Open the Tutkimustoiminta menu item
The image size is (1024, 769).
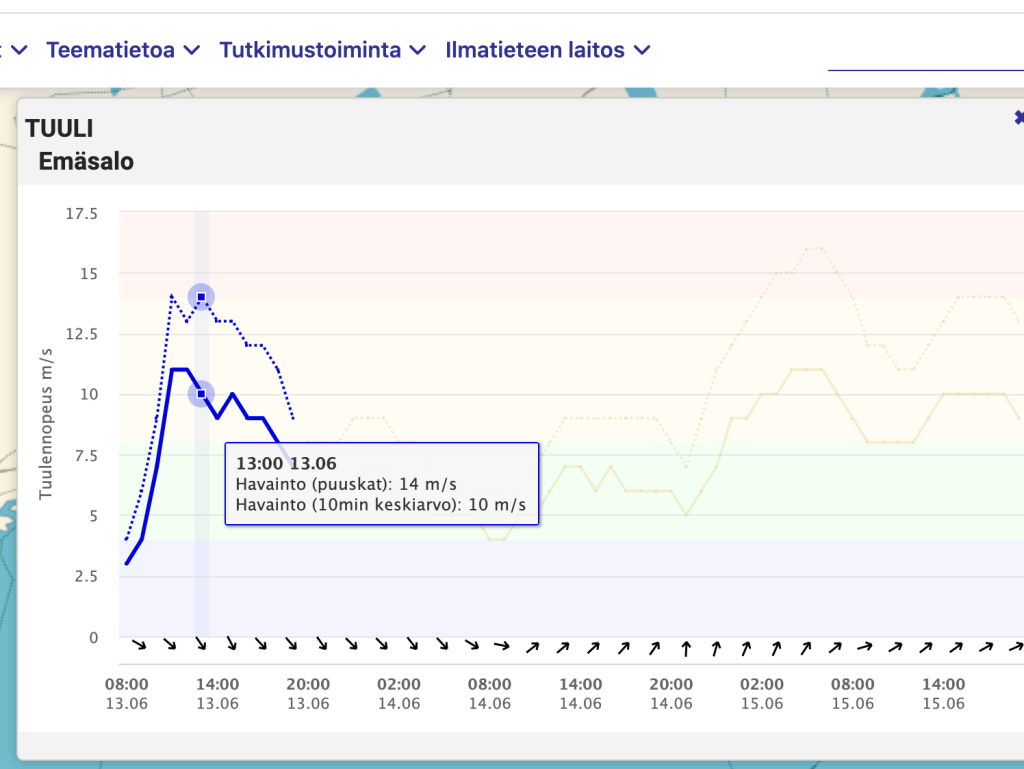[310, 50]
